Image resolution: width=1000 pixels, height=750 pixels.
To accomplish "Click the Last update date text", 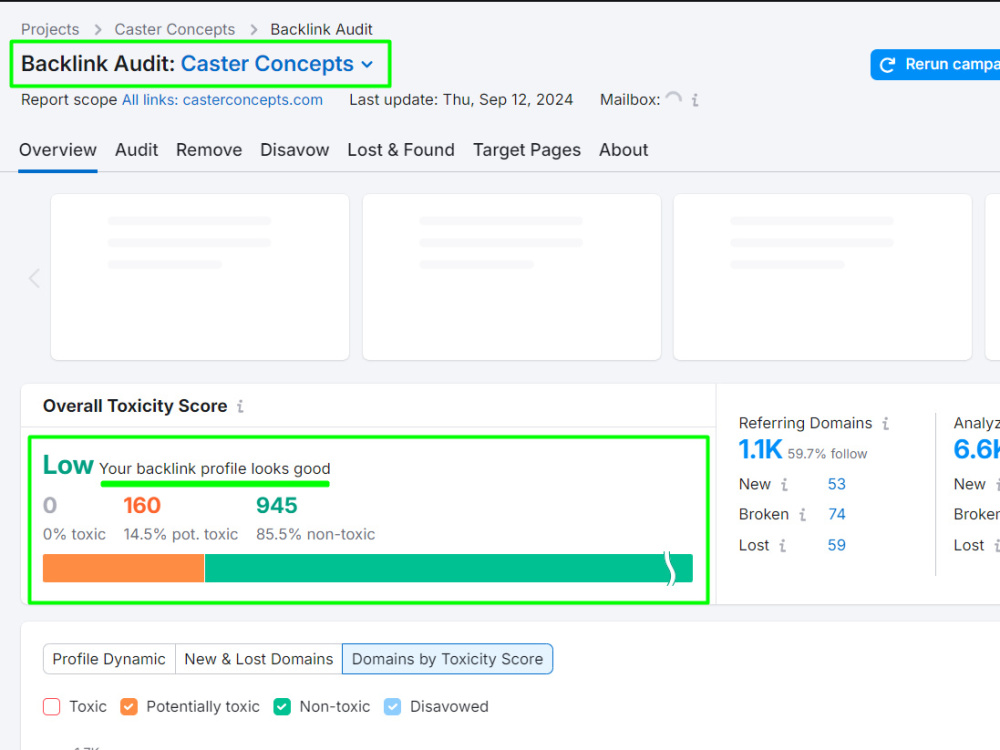I will [461, 100].
